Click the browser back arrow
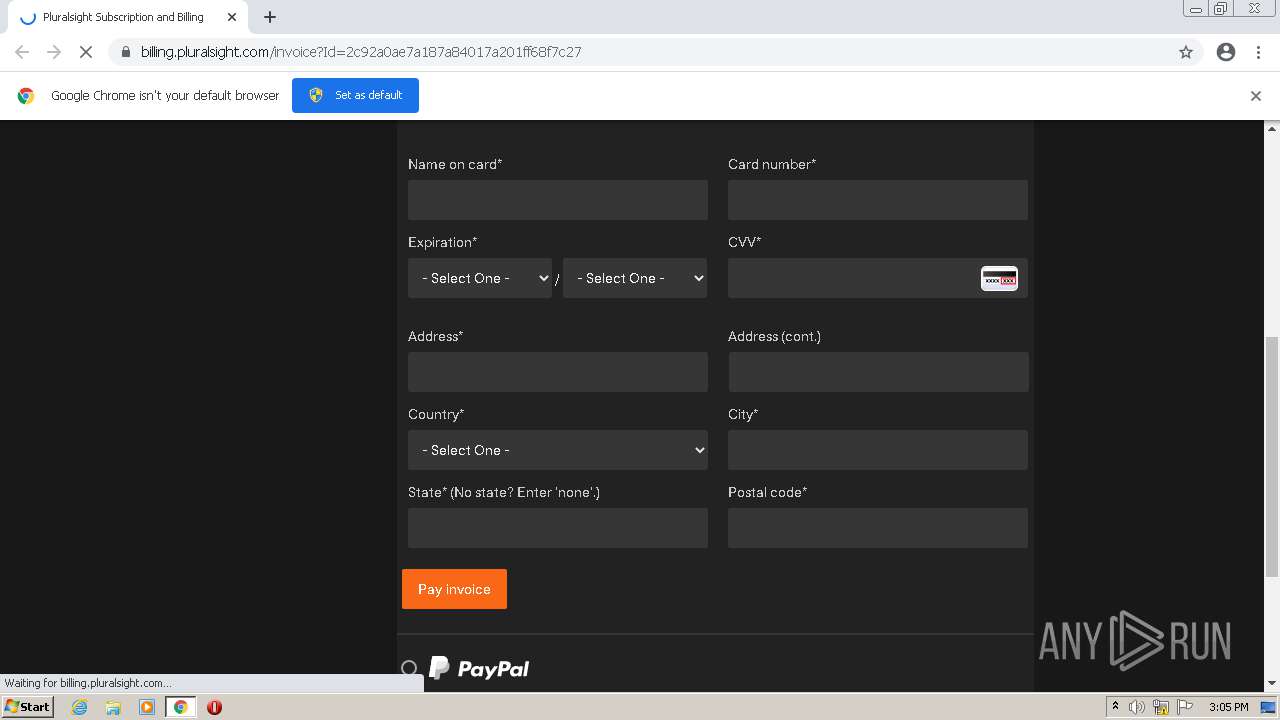The image size is (1280, 720). point(22,52)
